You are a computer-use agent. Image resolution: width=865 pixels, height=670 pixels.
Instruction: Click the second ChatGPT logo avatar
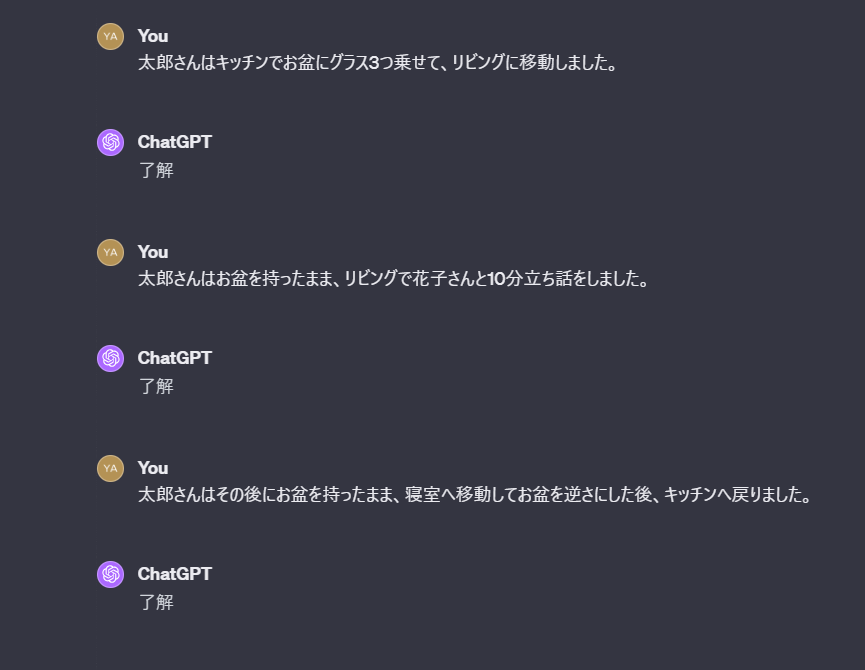coord(110,359)
